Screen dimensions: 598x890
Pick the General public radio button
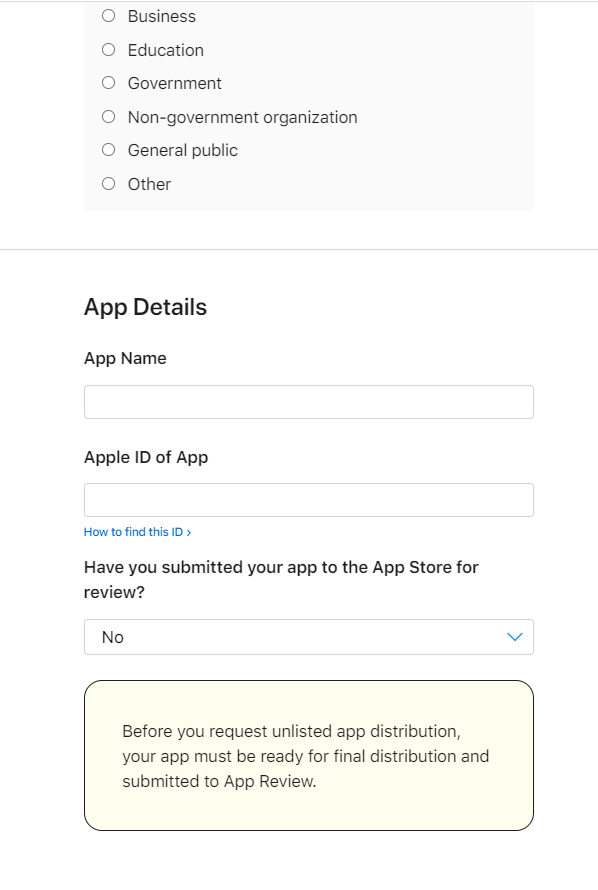(108, 150)
